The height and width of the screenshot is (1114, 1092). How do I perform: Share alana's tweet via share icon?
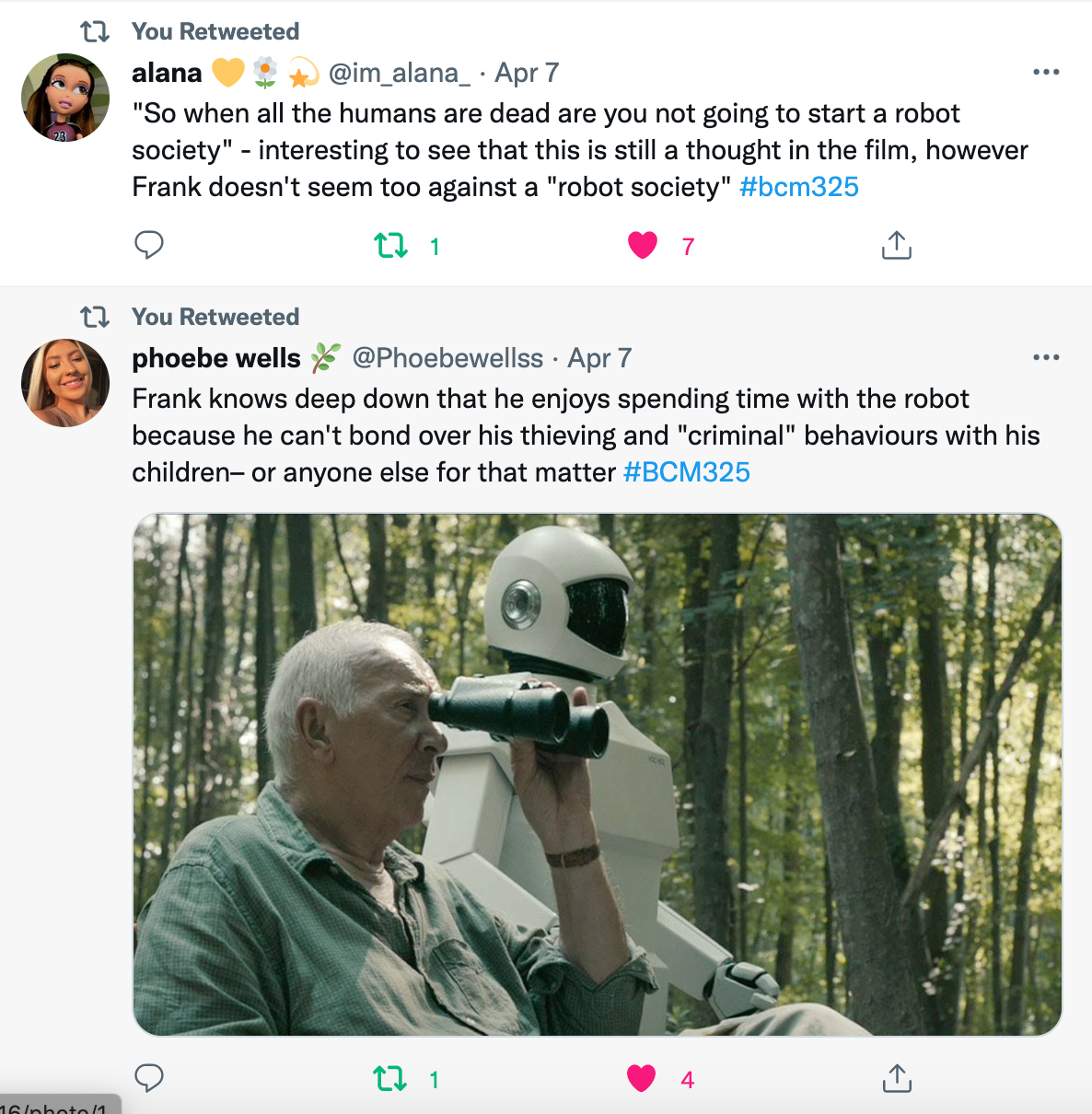tap(896, 246)
